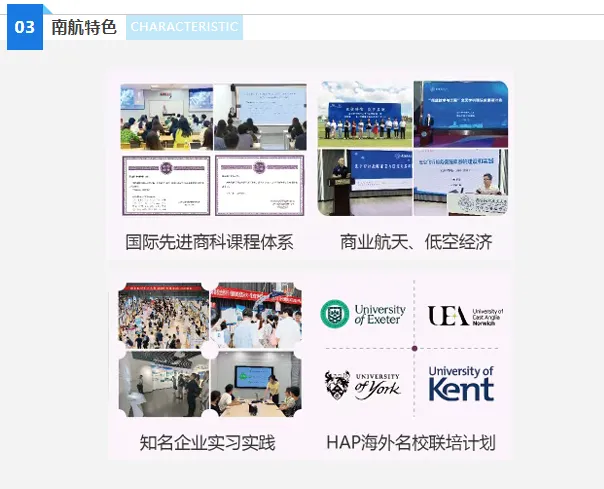The image size is (604, 489).
Task: Open the photo of man at dark podium
Action: pyautogui.click(x=365, y=182)
